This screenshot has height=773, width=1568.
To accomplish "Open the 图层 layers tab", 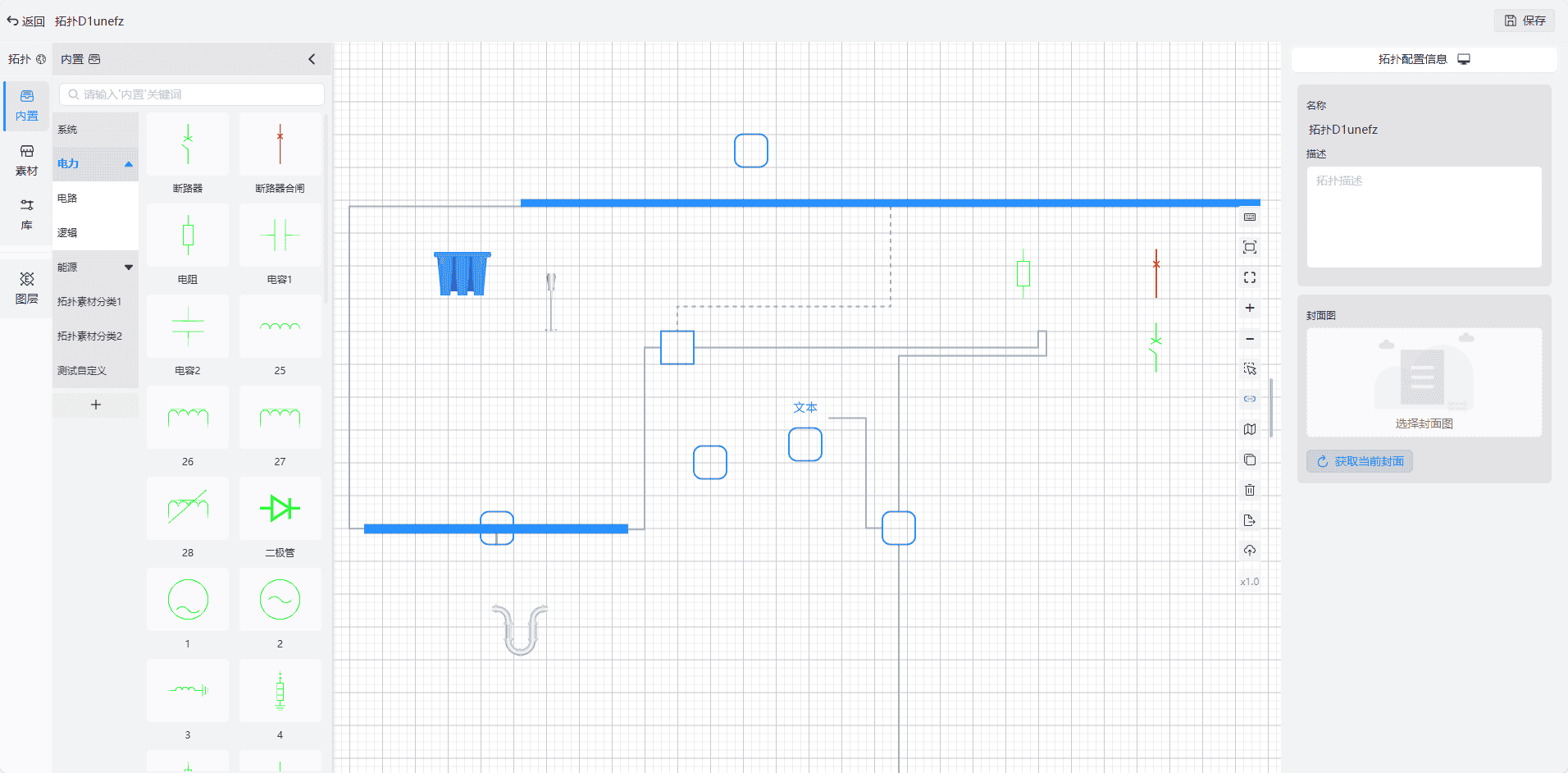I will pyautogui.click(x=27, y=288).
